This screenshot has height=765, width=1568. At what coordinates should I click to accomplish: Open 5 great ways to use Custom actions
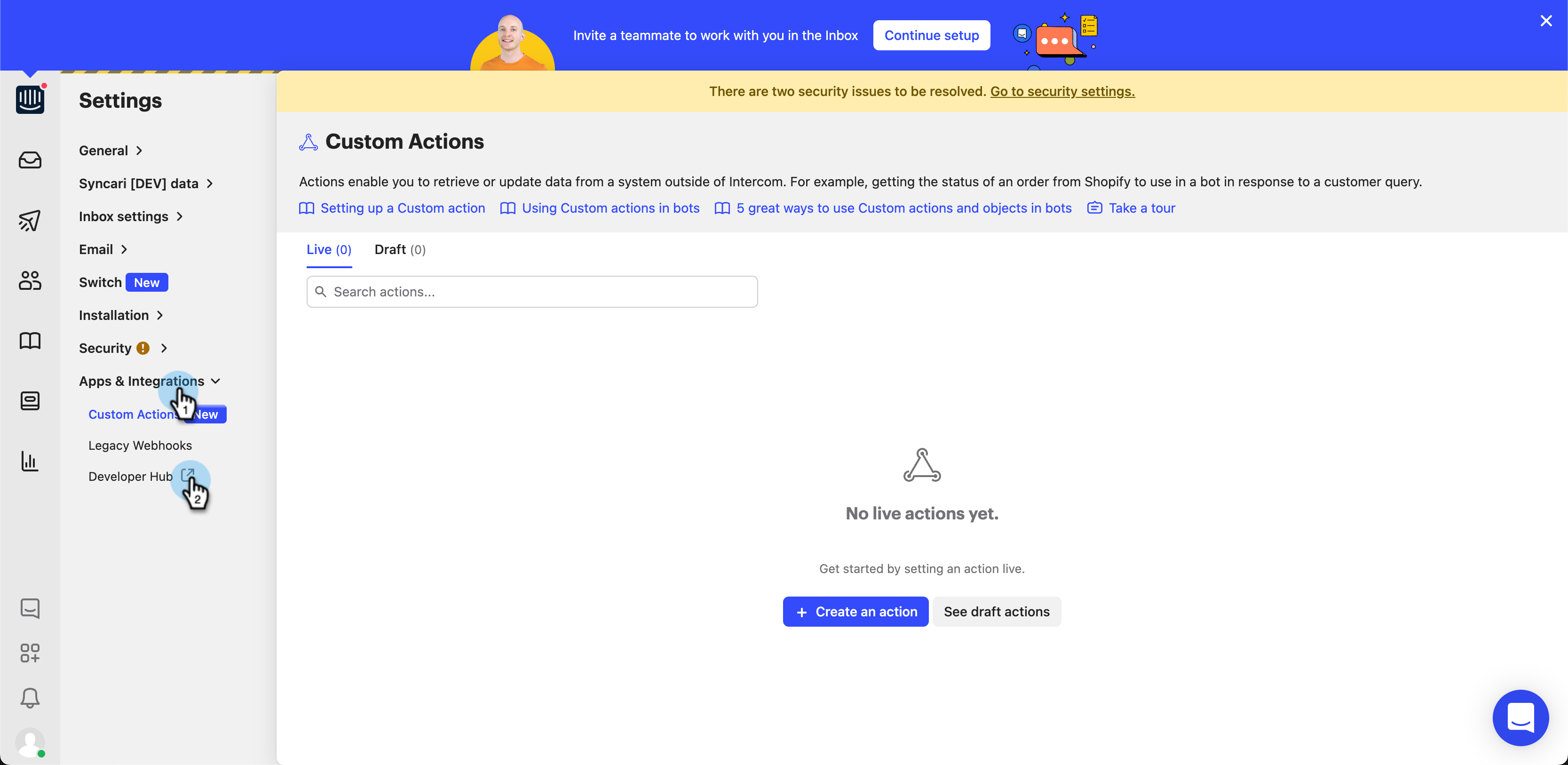click(x=904, y=208)
